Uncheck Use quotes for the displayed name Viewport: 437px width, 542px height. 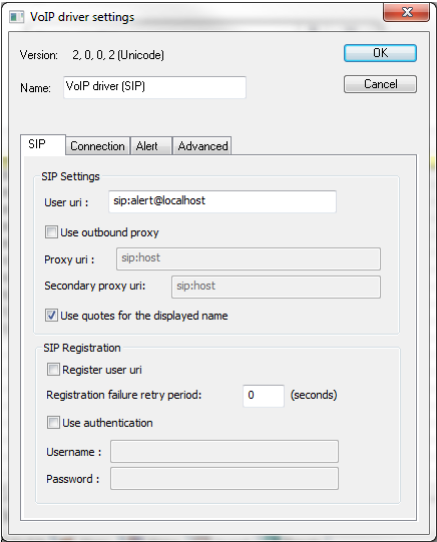pyautogui.click(x=51, y=315)
